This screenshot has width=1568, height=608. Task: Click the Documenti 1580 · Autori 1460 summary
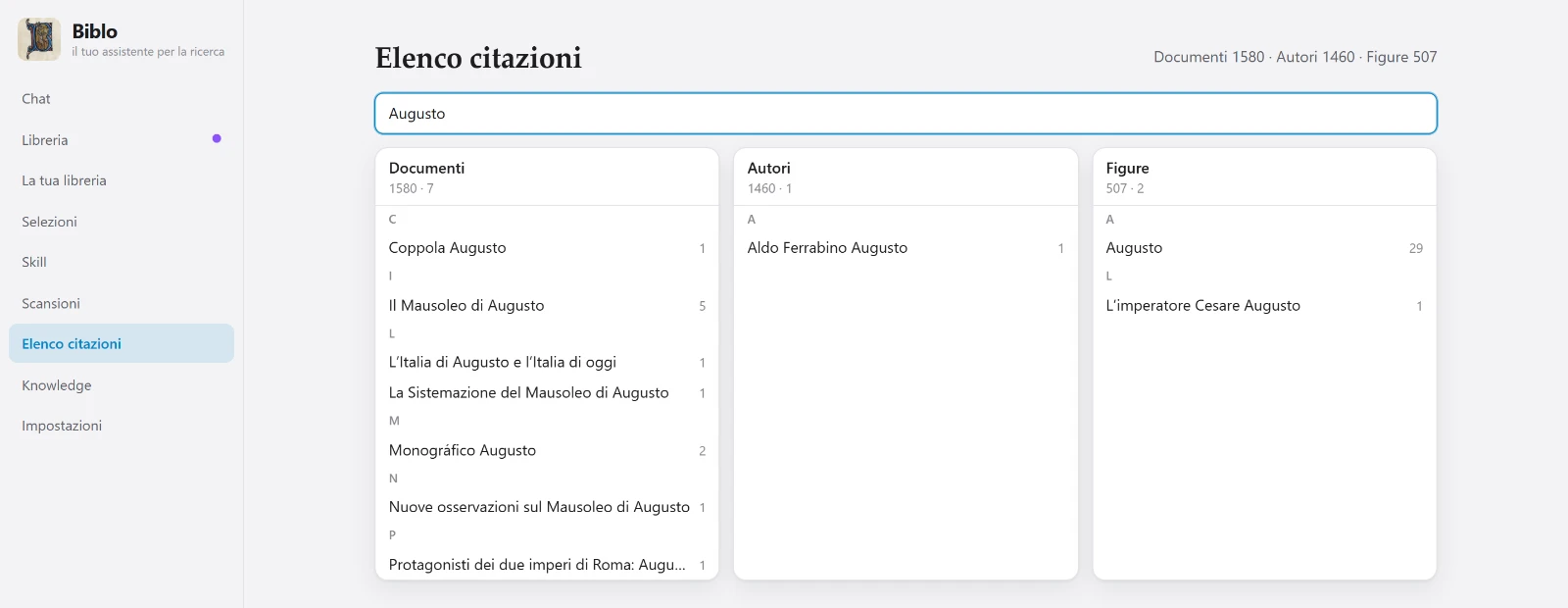click(x=1295, y=57)
